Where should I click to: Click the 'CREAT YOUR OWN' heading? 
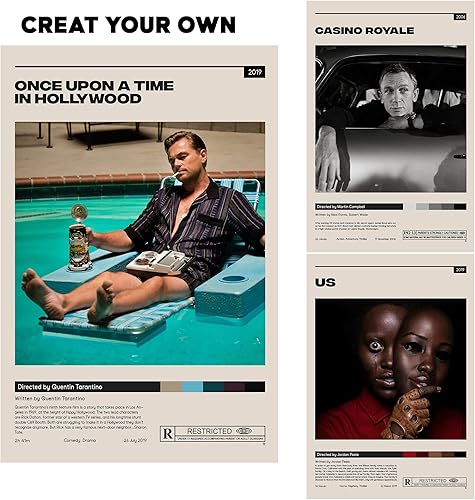point(128,25)
